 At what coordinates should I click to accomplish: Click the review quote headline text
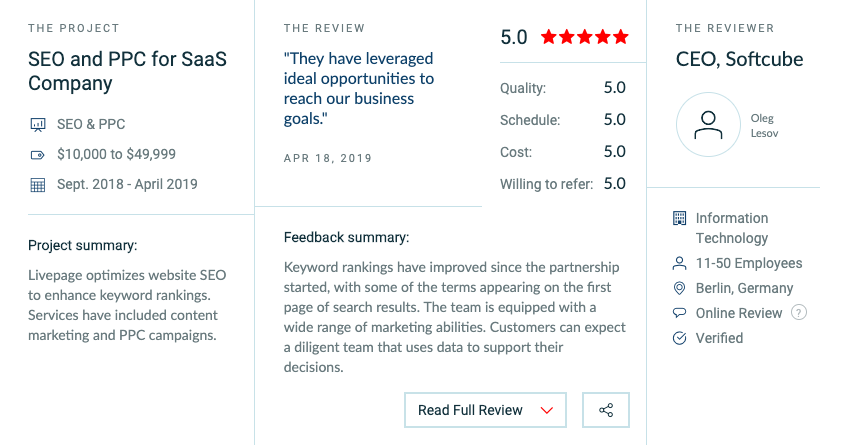click(359, 89)
